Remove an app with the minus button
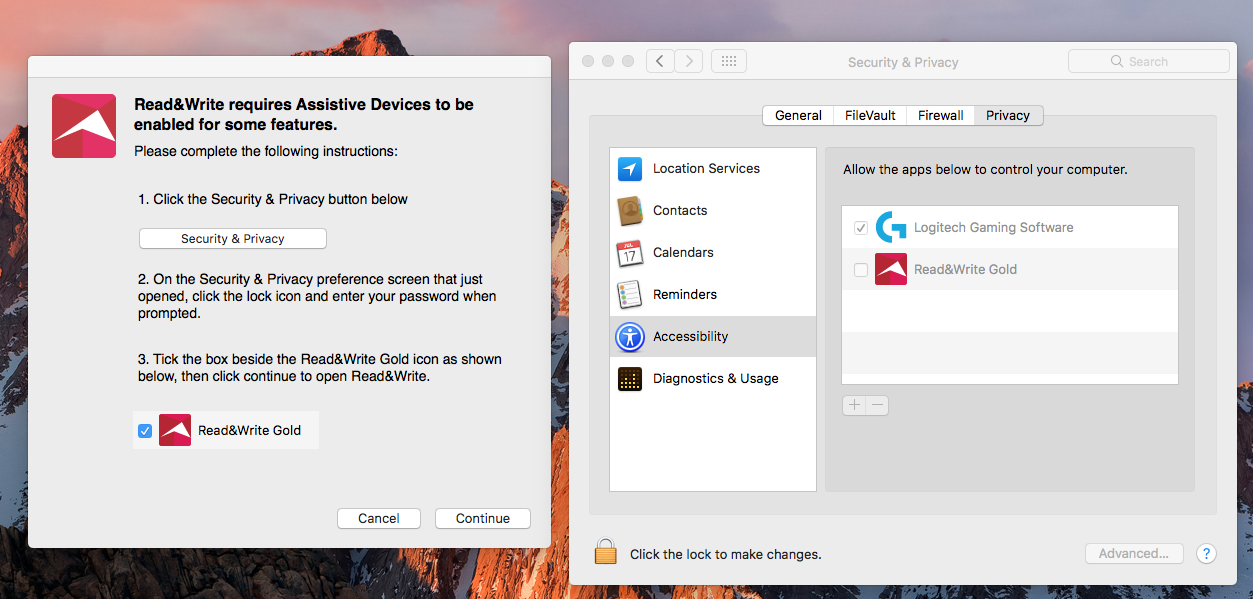 coord(877,405)
